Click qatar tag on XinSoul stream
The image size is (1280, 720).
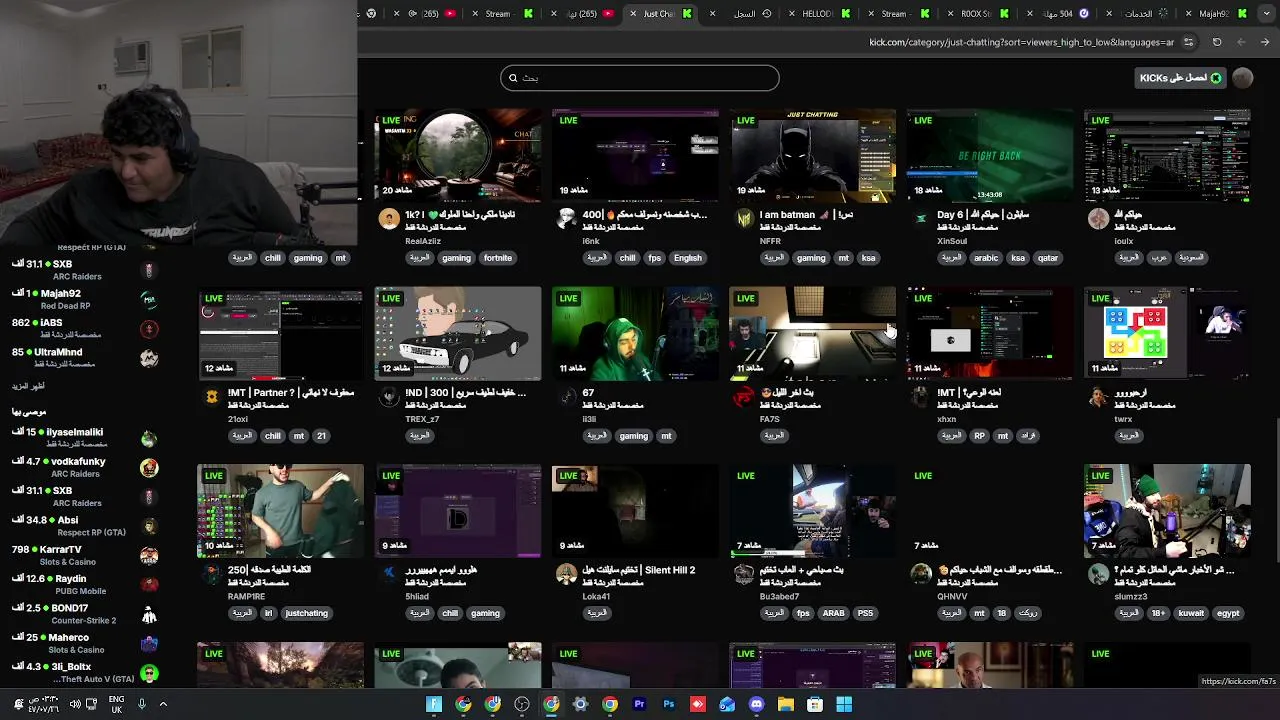point(1048,258)
